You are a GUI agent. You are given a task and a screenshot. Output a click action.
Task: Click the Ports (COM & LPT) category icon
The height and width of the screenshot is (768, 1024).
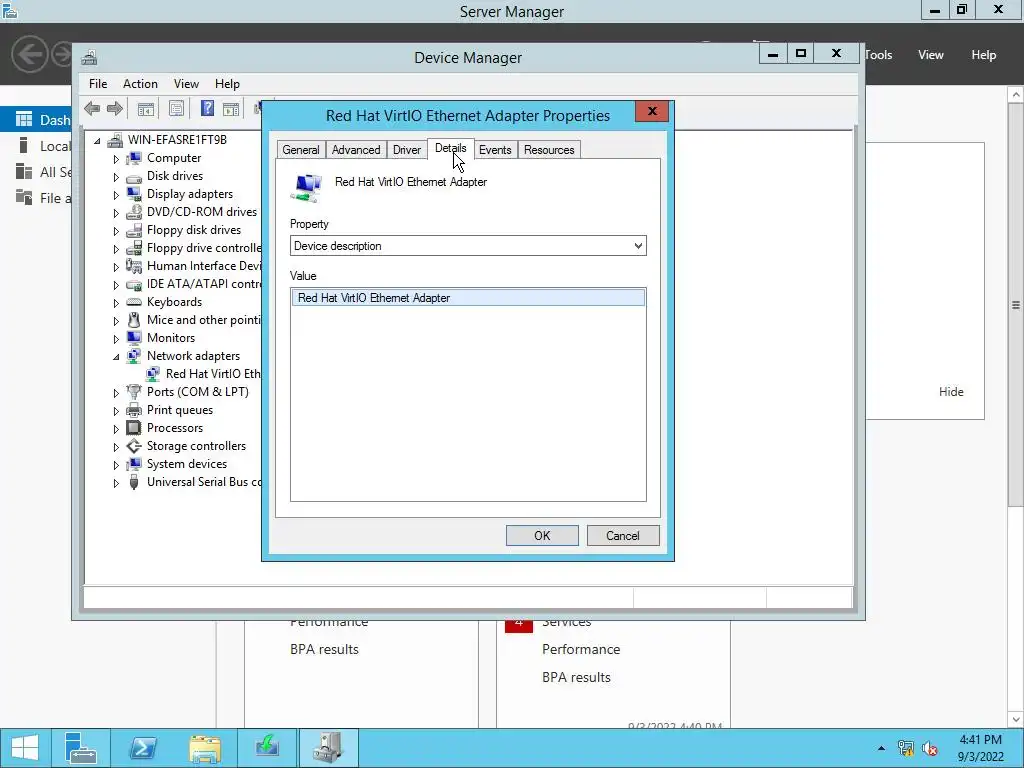134,392
